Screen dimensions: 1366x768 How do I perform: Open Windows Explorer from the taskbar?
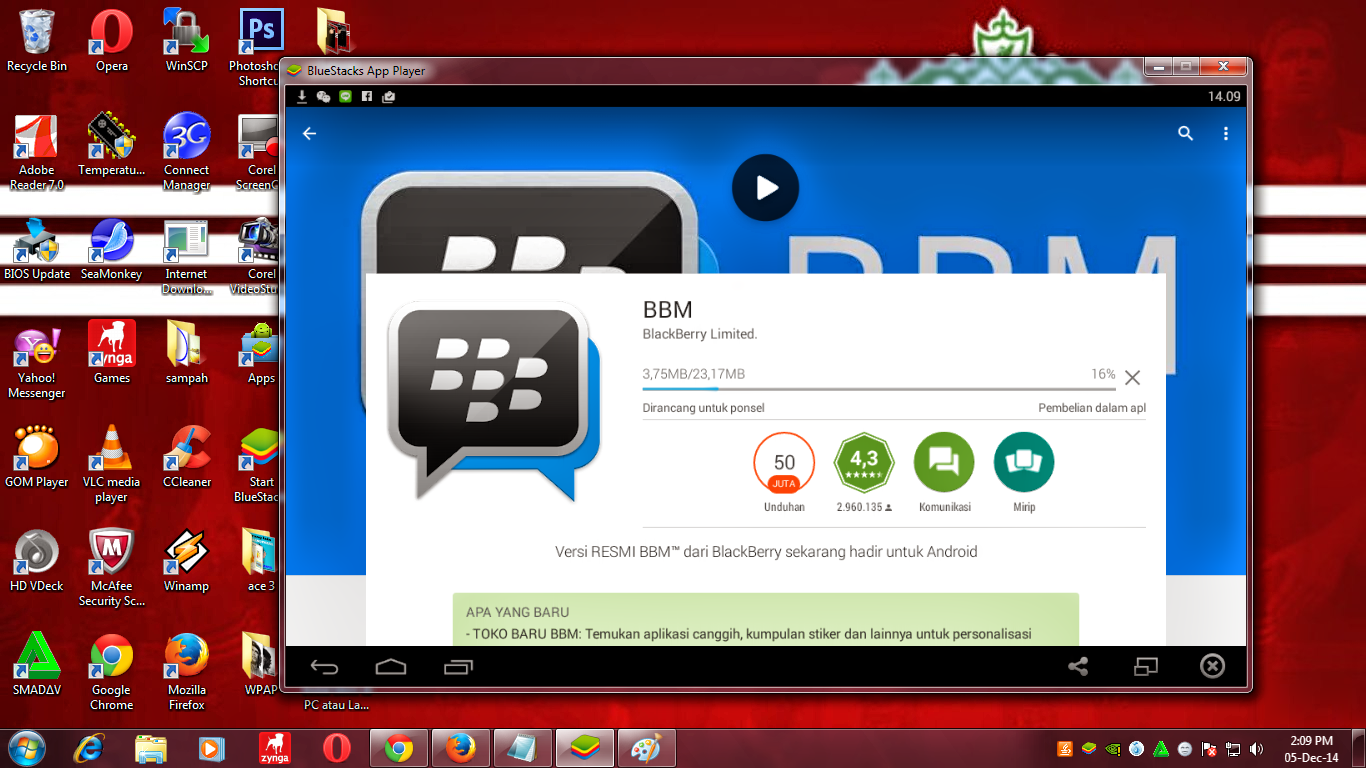click(151, 747)
